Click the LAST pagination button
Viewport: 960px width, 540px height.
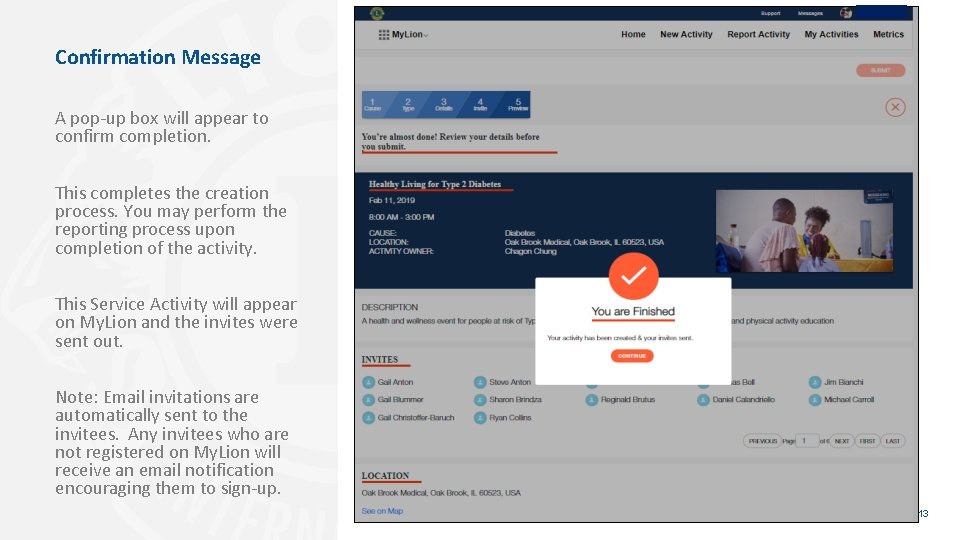[893, 441]
